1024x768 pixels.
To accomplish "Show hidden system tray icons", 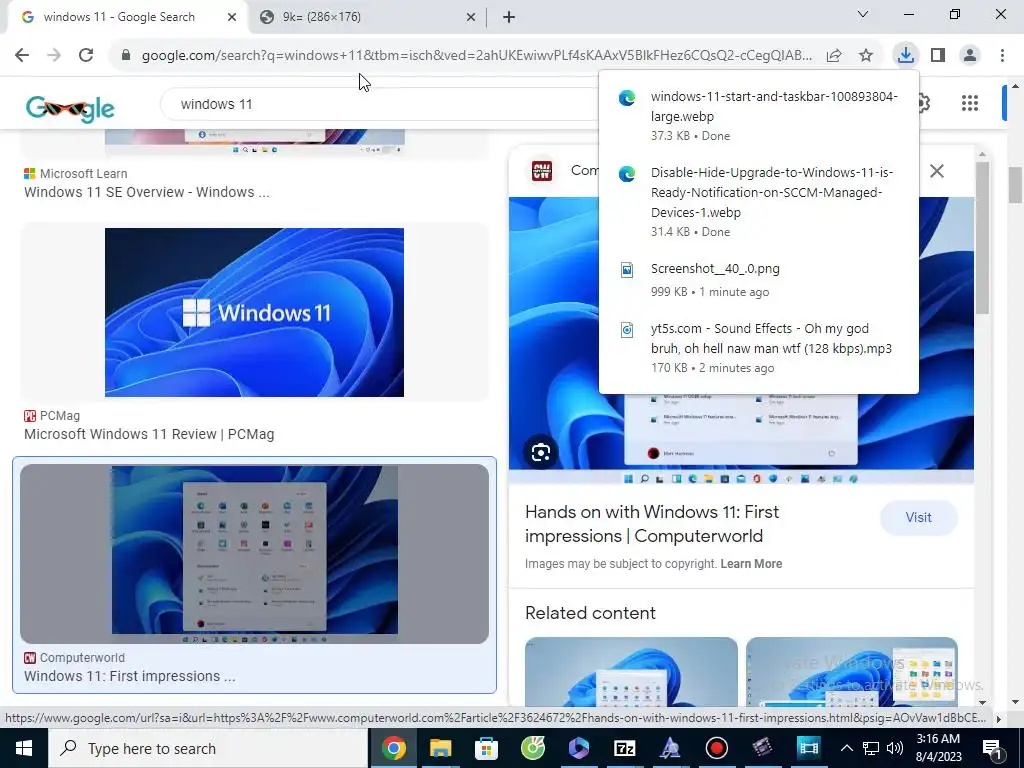I will coord(846,748).
